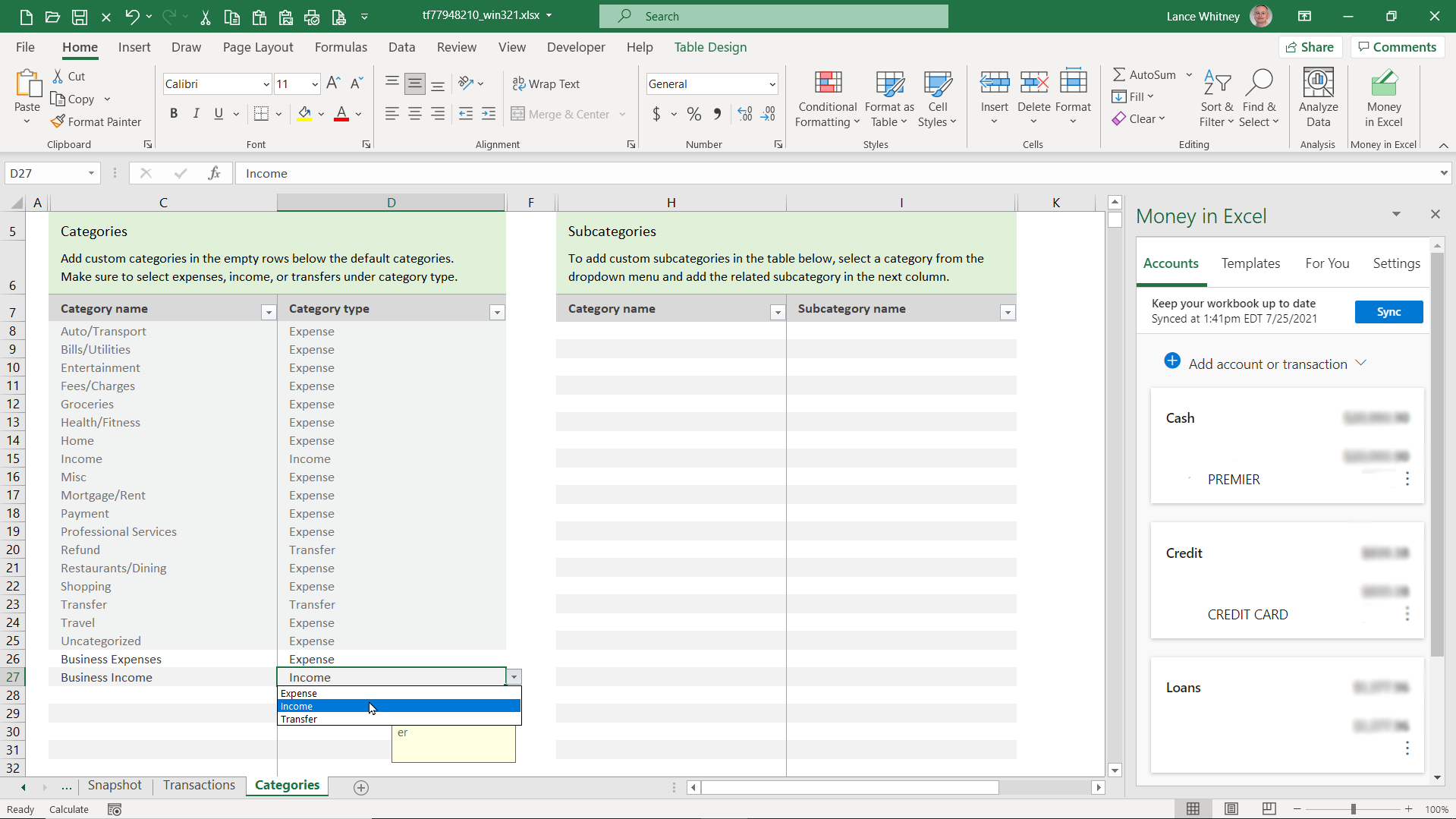1456x819 pixels.
Task: Open the Settings tab in Money in Excel
Action: pyautogui.click(x=1396, y=263)
